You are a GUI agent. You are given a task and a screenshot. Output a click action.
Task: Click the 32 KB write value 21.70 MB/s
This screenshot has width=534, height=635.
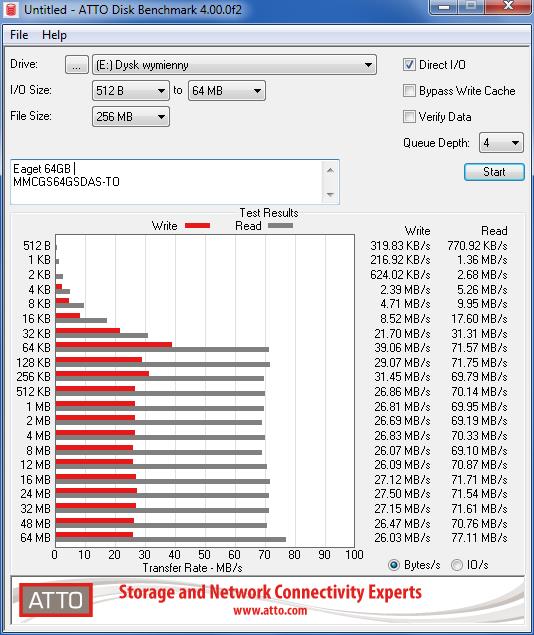(402, 333)
